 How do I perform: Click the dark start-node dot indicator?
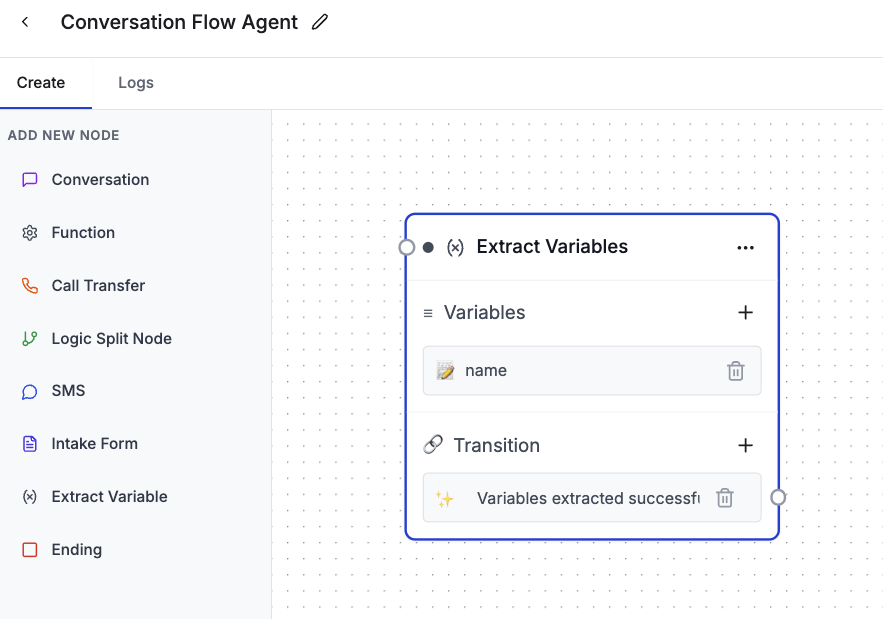point(428,247)
